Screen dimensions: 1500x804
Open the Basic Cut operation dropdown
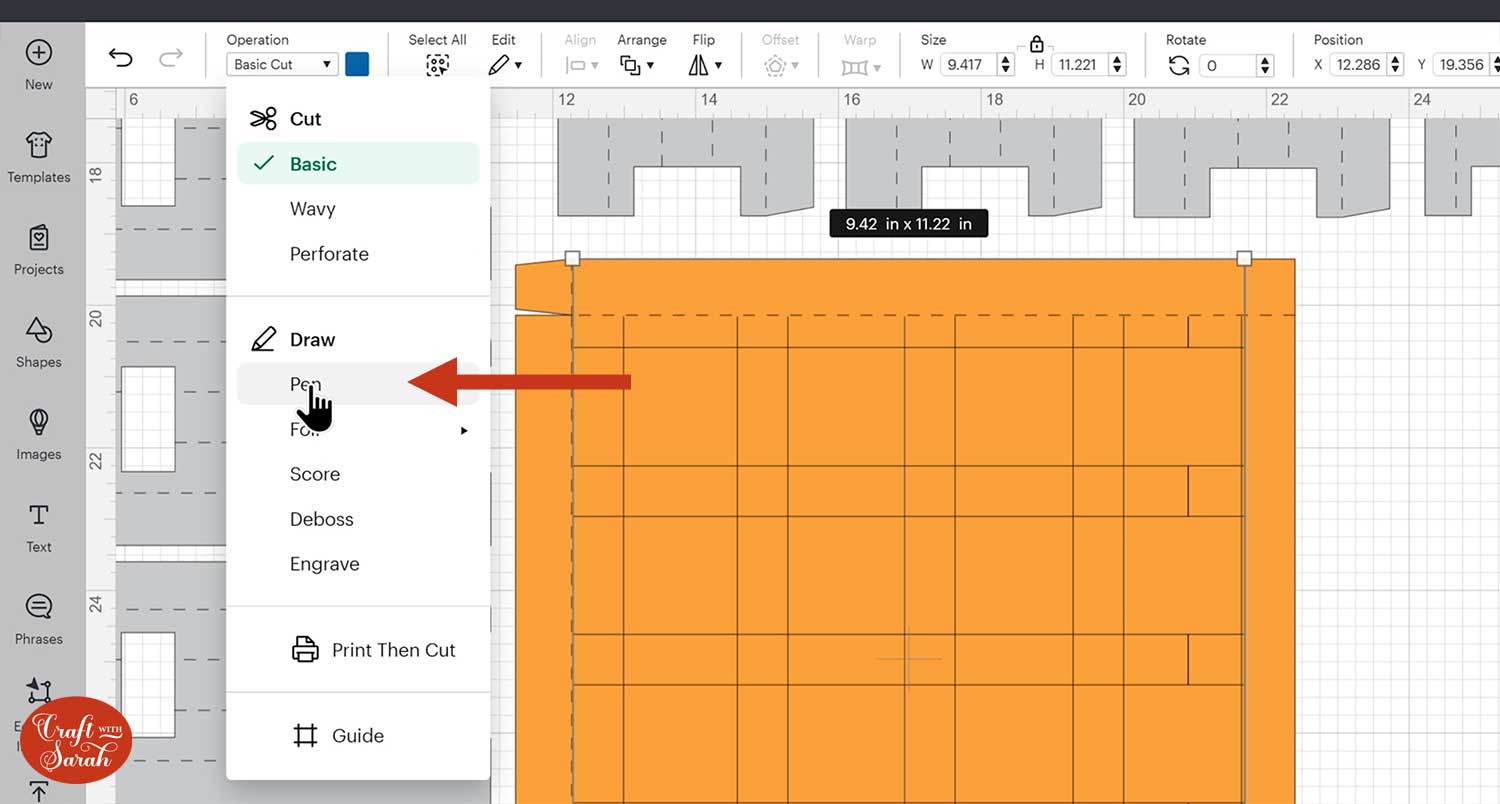[282, 64]
